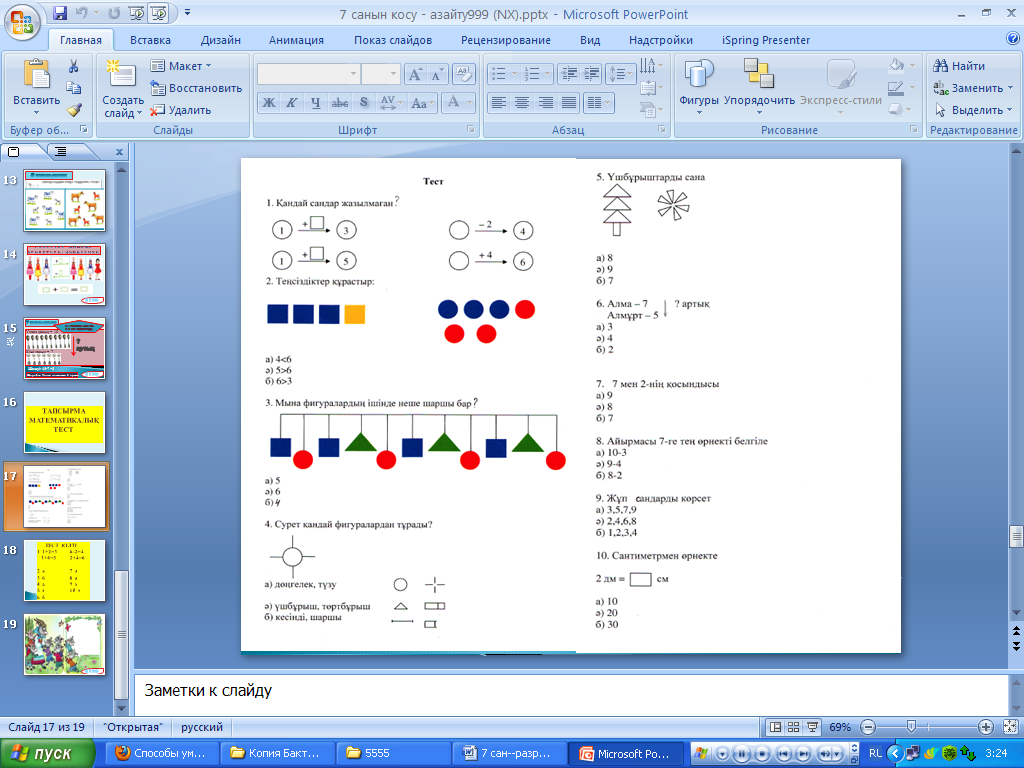
Task: Open the iSpring Presenter tab
Action: (766, 40)
